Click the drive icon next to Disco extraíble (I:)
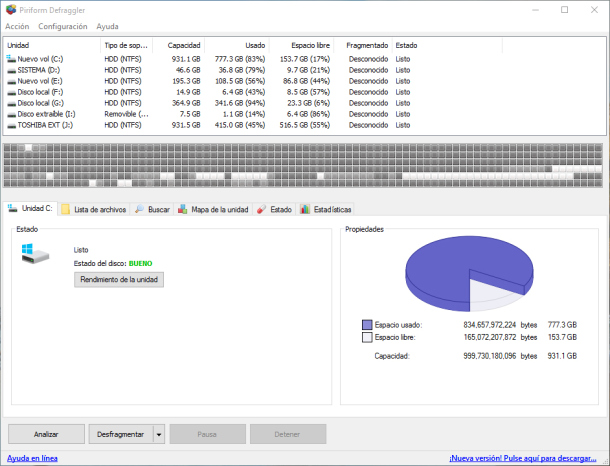The image size is (610, 466). point(11,114)
